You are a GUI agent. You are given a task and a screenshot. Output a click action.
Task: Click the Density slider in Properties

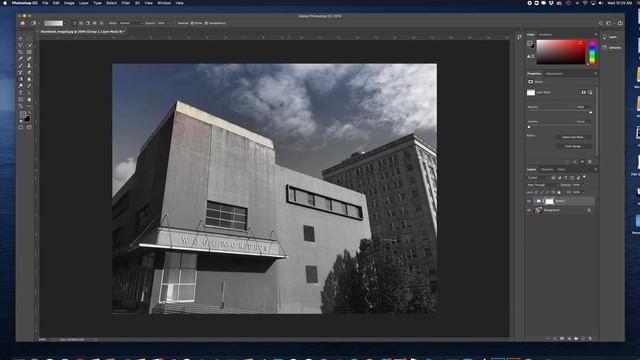point(560,112)
